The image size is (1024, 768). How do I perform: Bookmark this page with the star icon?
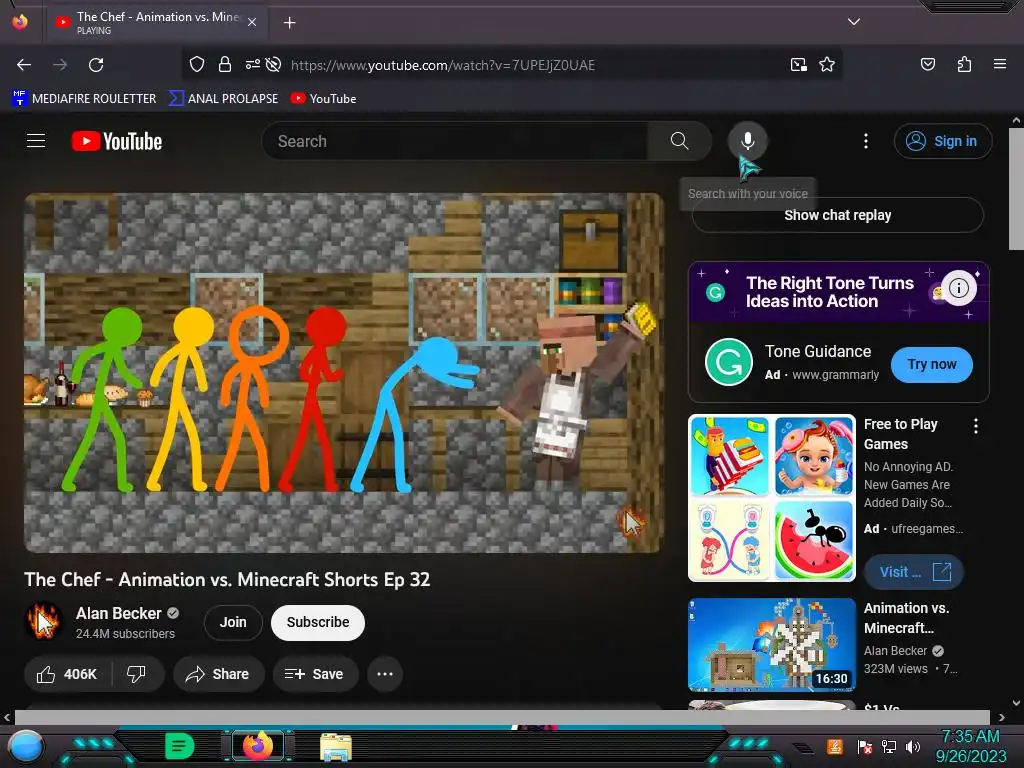[827, 64]
